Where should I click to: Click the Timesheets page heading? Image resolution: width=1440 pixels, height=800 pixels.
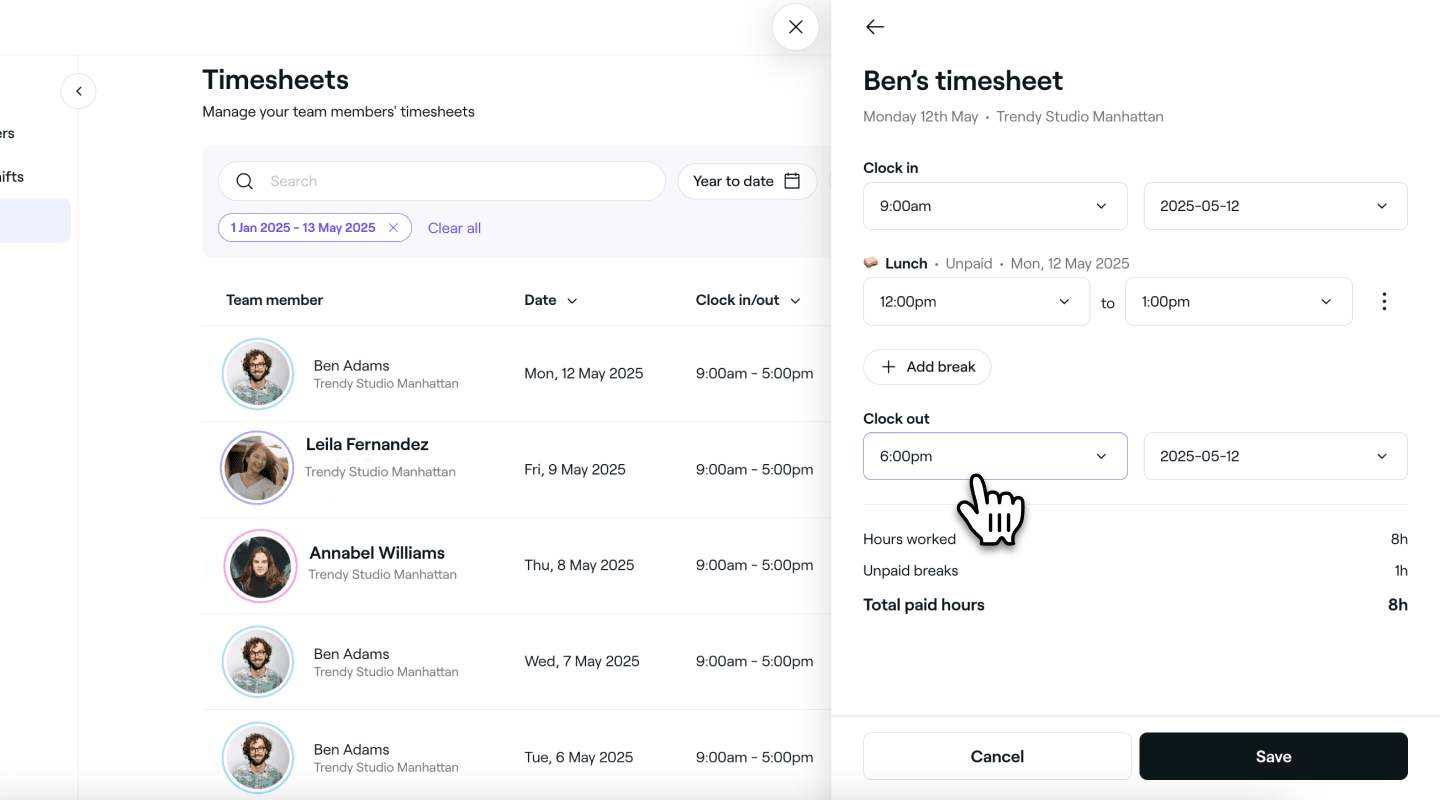coord(276,80)
